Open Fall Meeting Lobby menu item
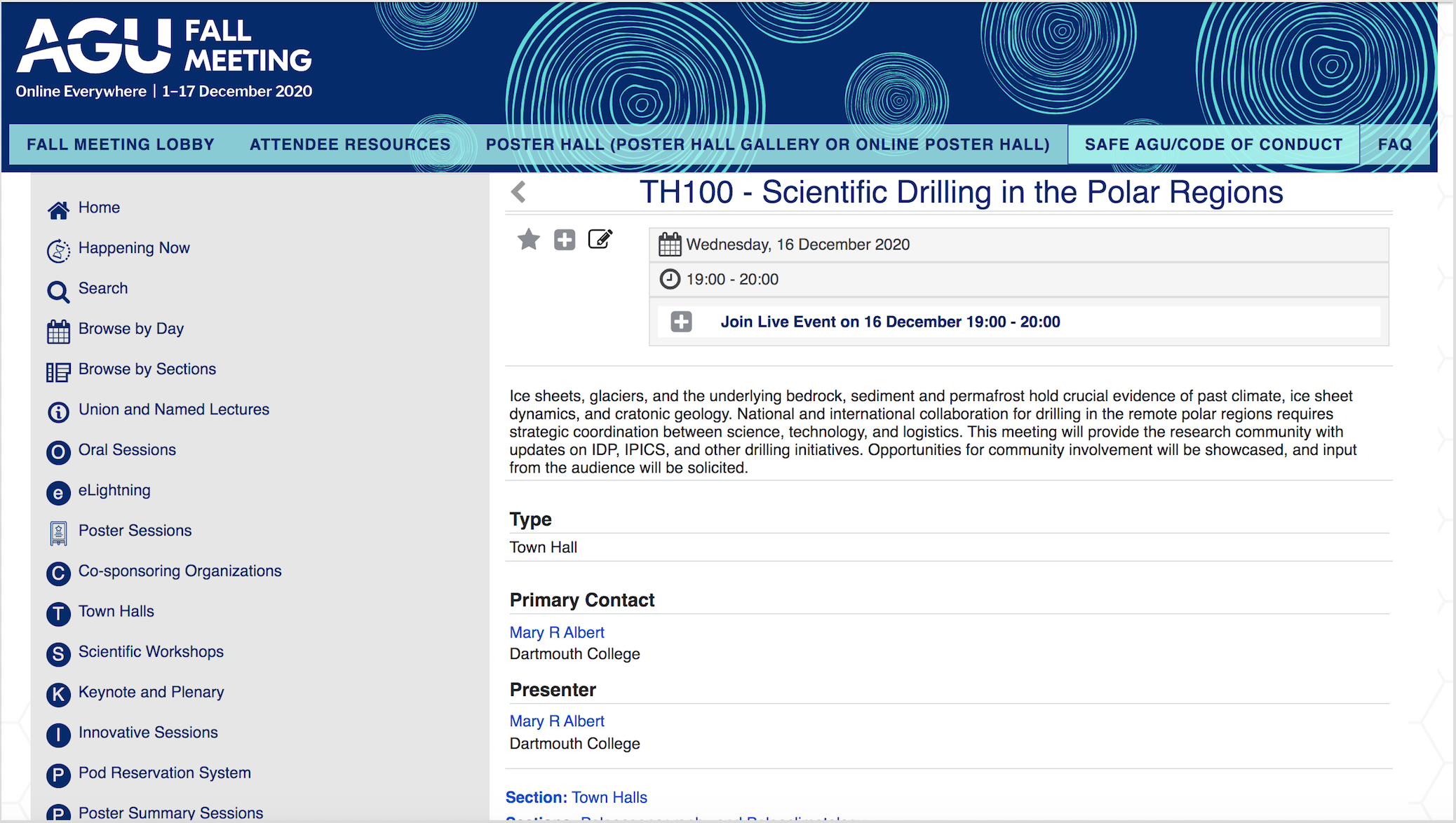Viewport: 1456px width, 823px height. (121, 144)
